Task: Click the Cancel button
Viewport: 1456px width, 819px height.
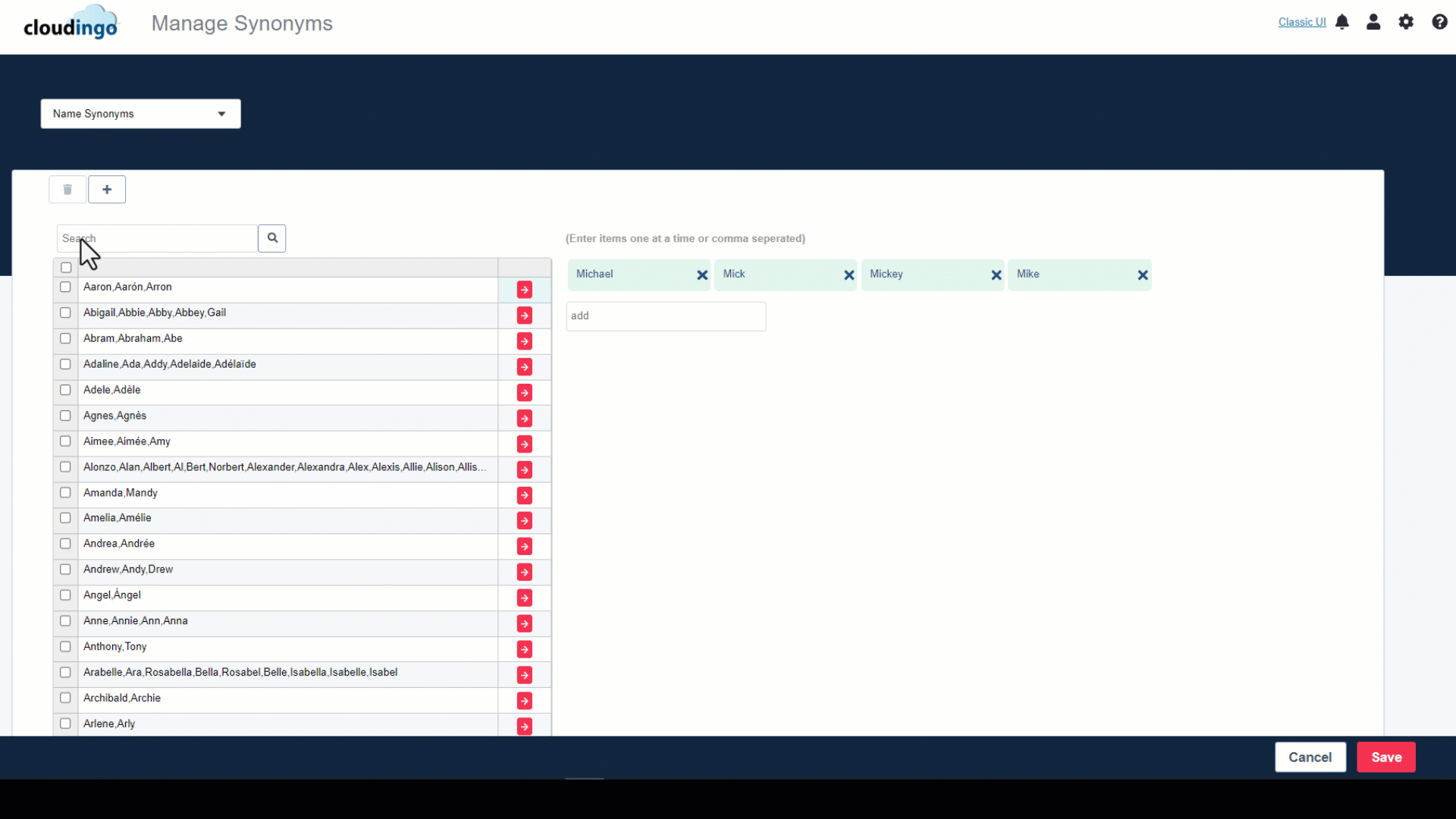Action: click(x=1310, y=757)
